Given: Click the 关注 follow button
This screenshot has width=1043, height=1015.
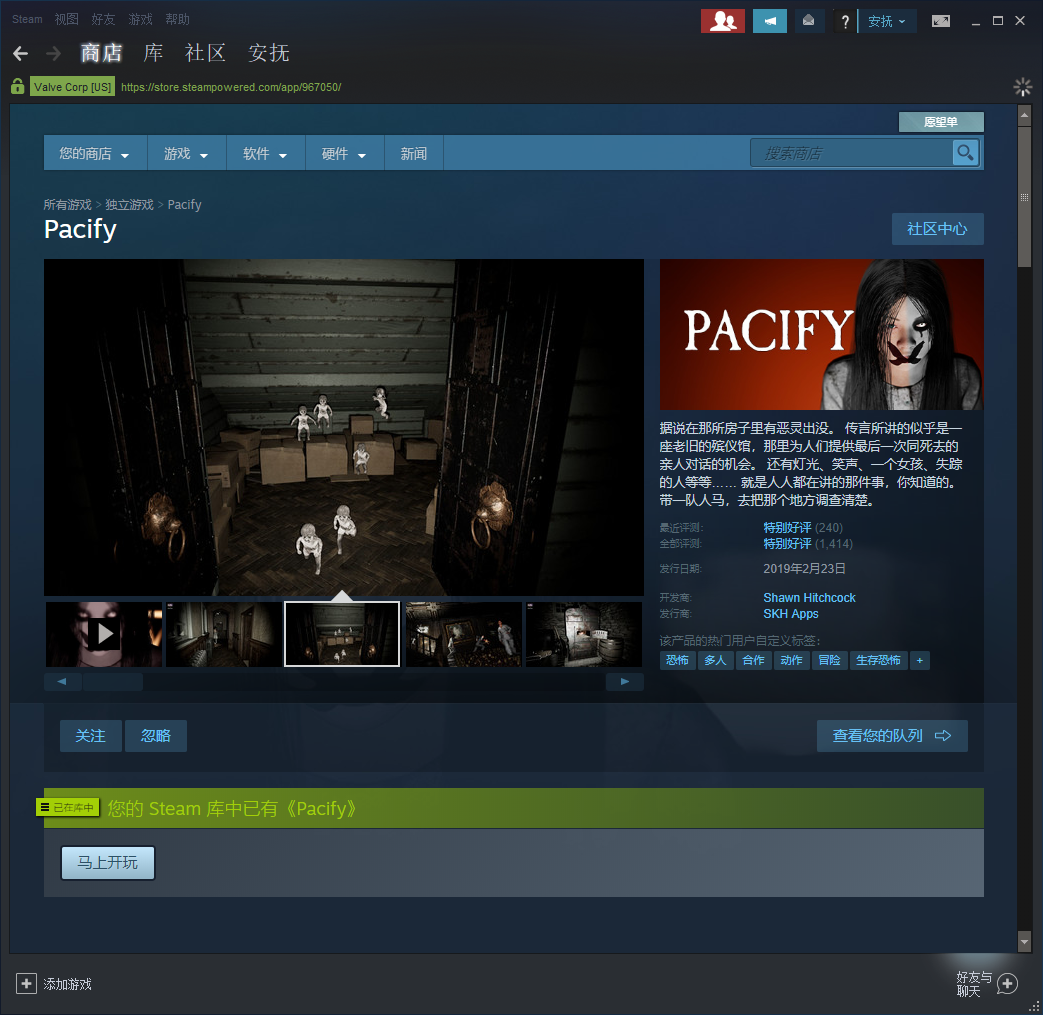Looking at the screenshot, I should pos(90,736).
